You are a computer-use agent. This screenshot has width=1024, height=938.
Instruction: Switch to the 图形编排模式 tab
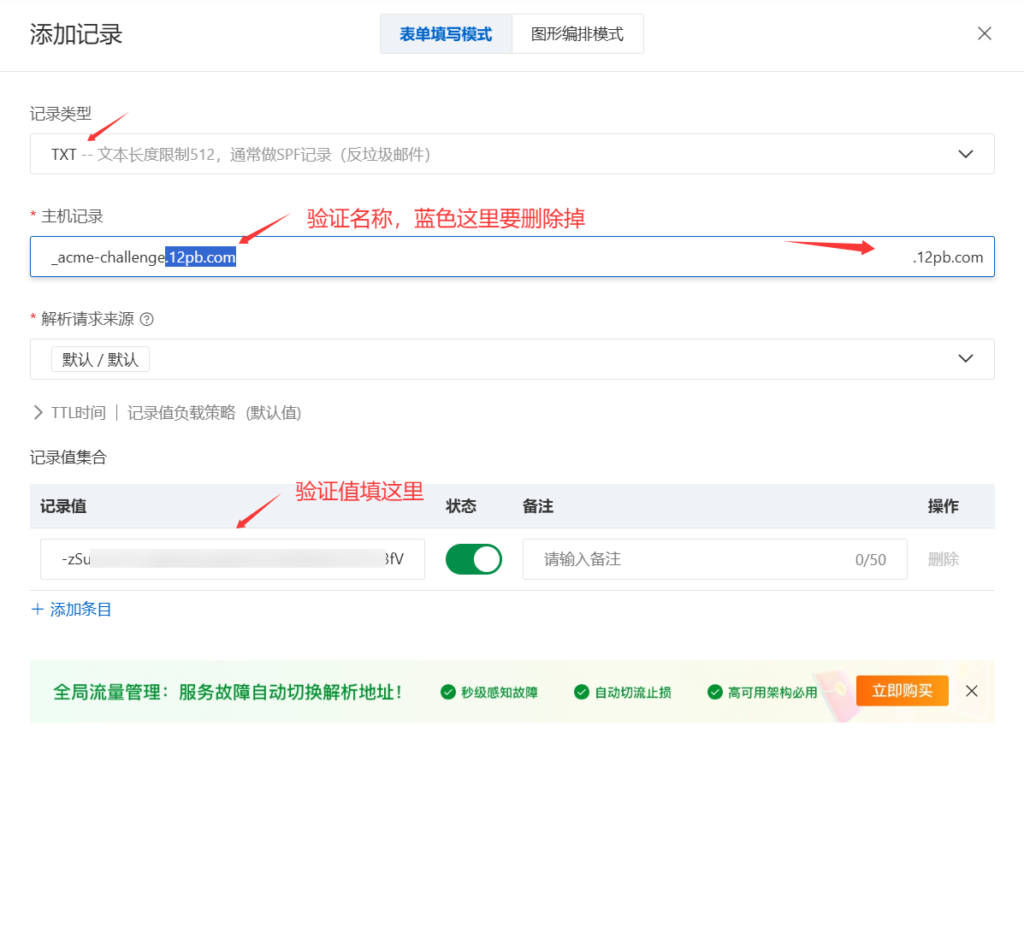click(x=577, y=33)
